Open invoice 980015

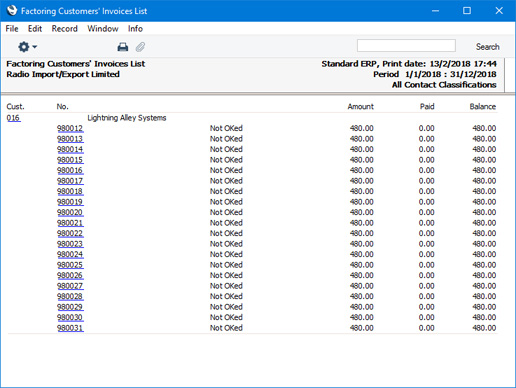pos(70,160)
